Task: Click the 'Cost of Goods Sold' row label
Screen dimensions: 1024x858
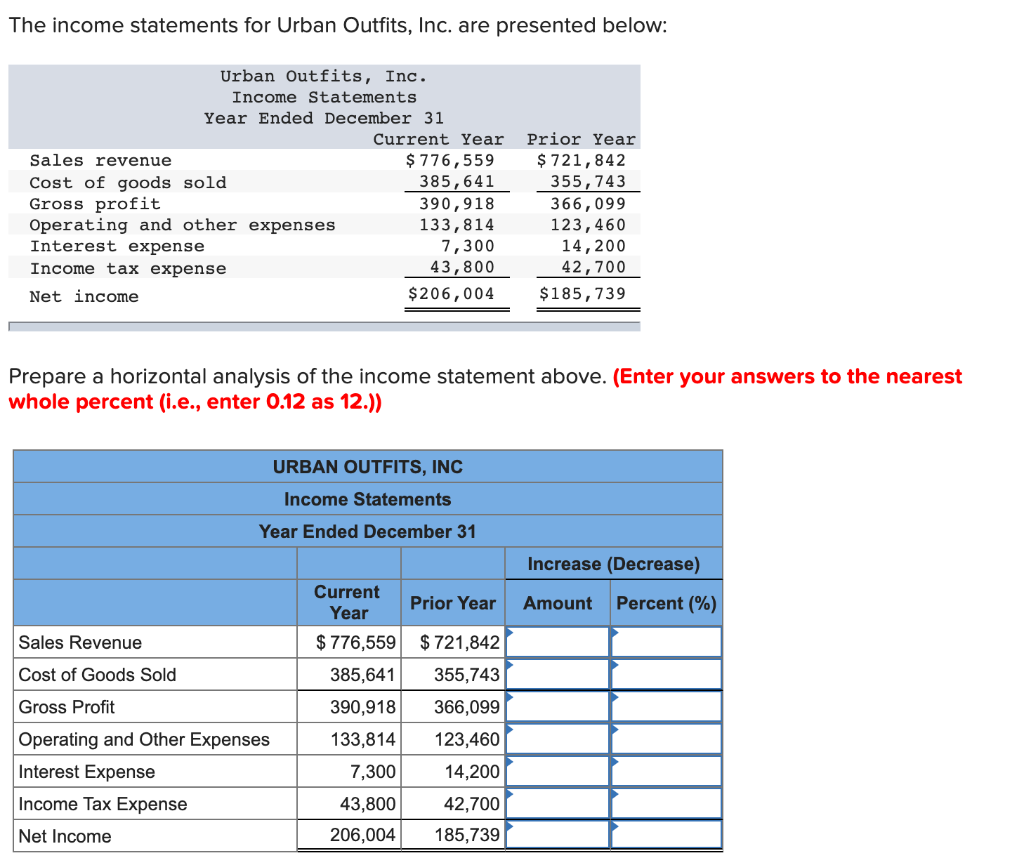Action: (x=97, y=675)
